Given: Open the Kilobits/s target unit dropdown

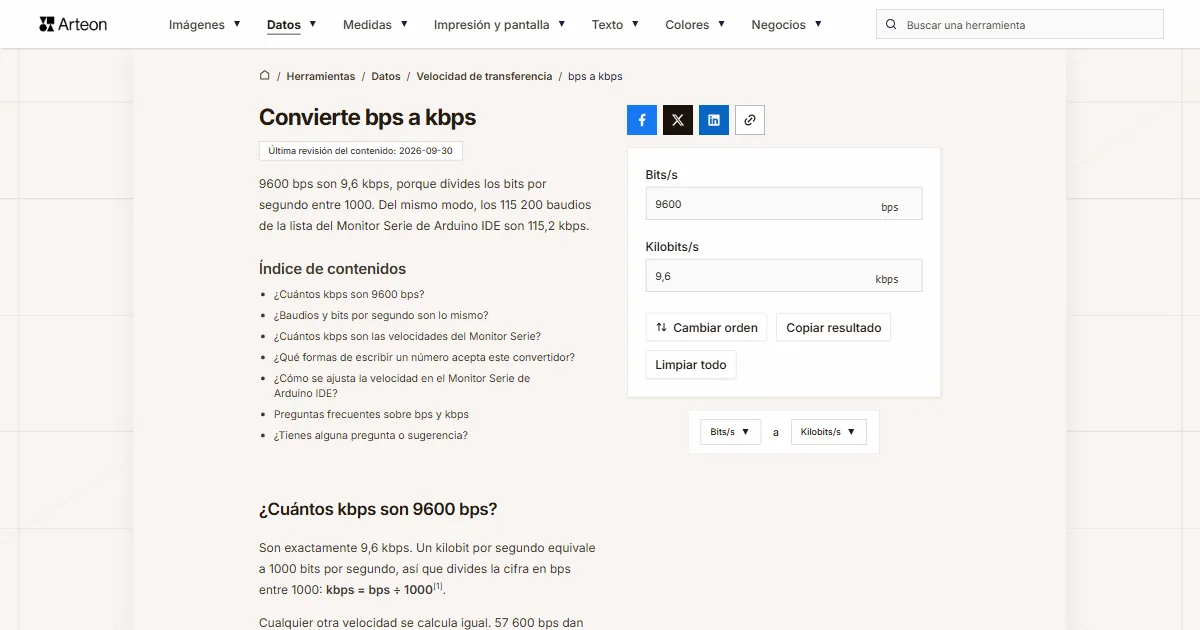Looking at the screenshot, I should click(828, 432).
